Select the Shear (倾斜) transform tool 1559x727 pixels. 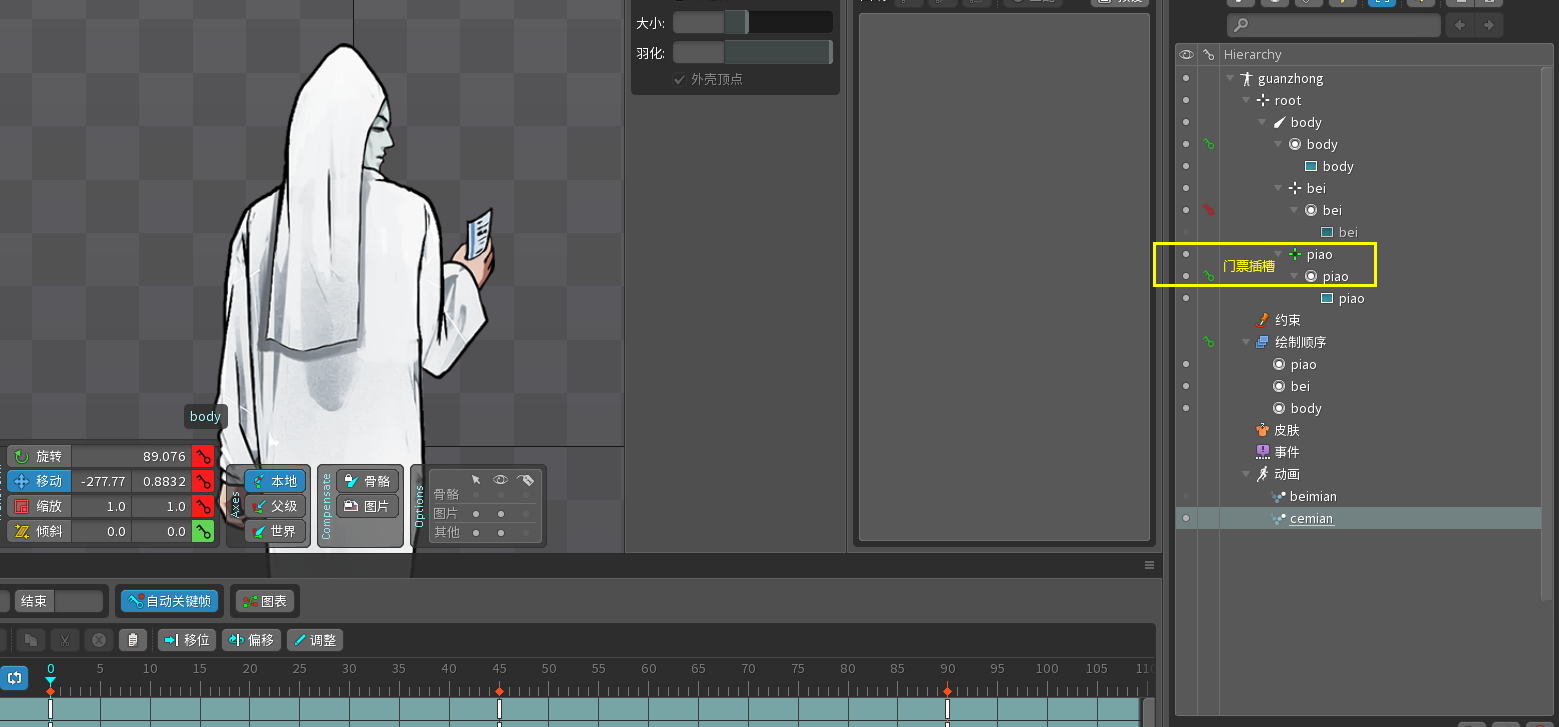tap(39, 531)
